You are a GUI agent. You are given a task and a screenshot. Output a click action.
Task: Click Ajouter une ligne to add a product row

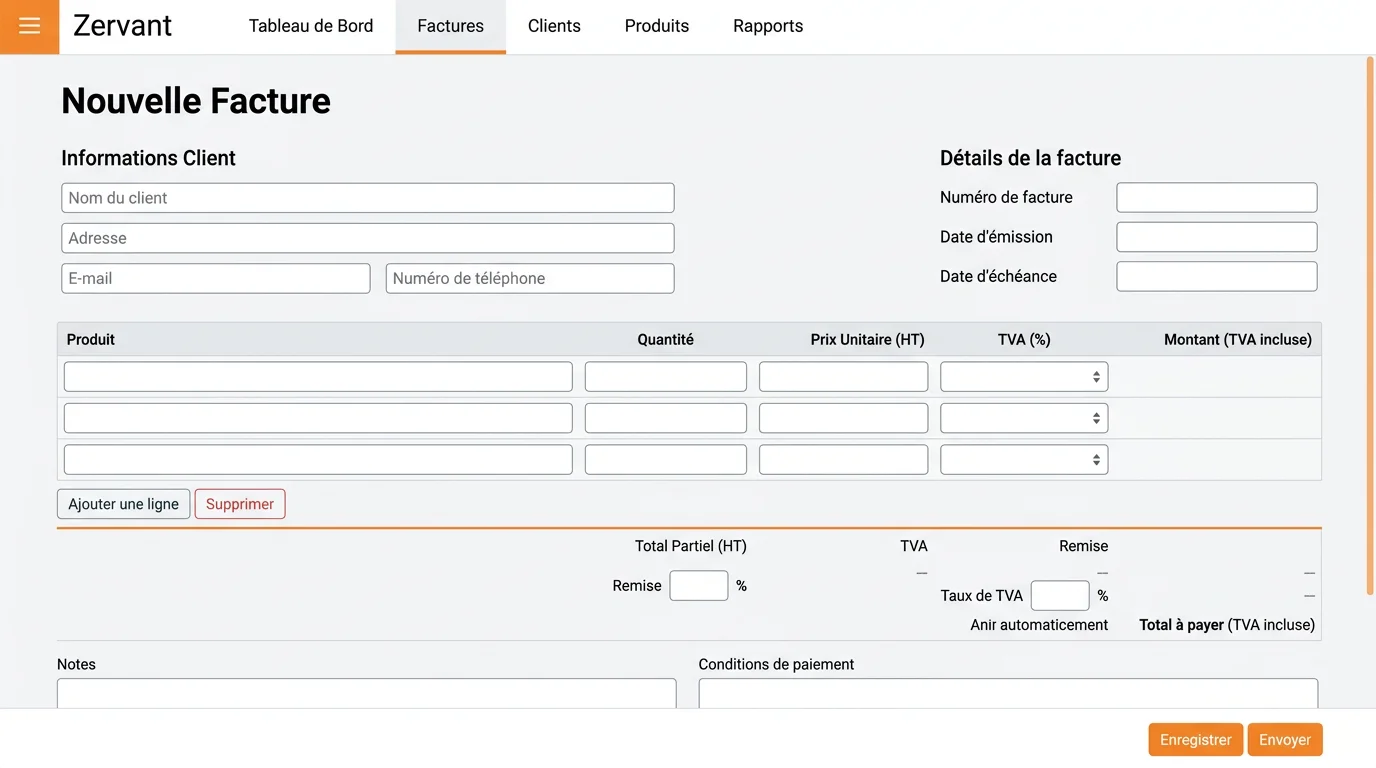point(123,503)
